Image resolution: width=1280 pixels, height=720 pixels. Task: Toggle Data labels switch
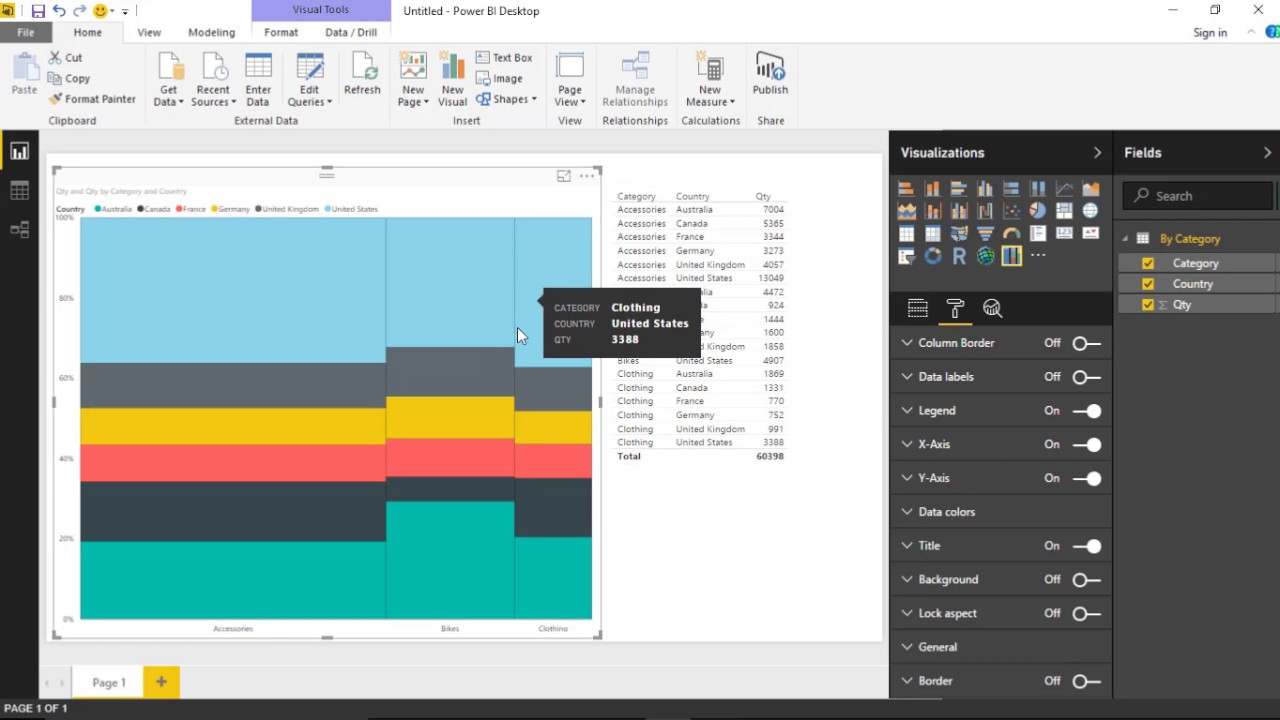[x=1086, y=377]
